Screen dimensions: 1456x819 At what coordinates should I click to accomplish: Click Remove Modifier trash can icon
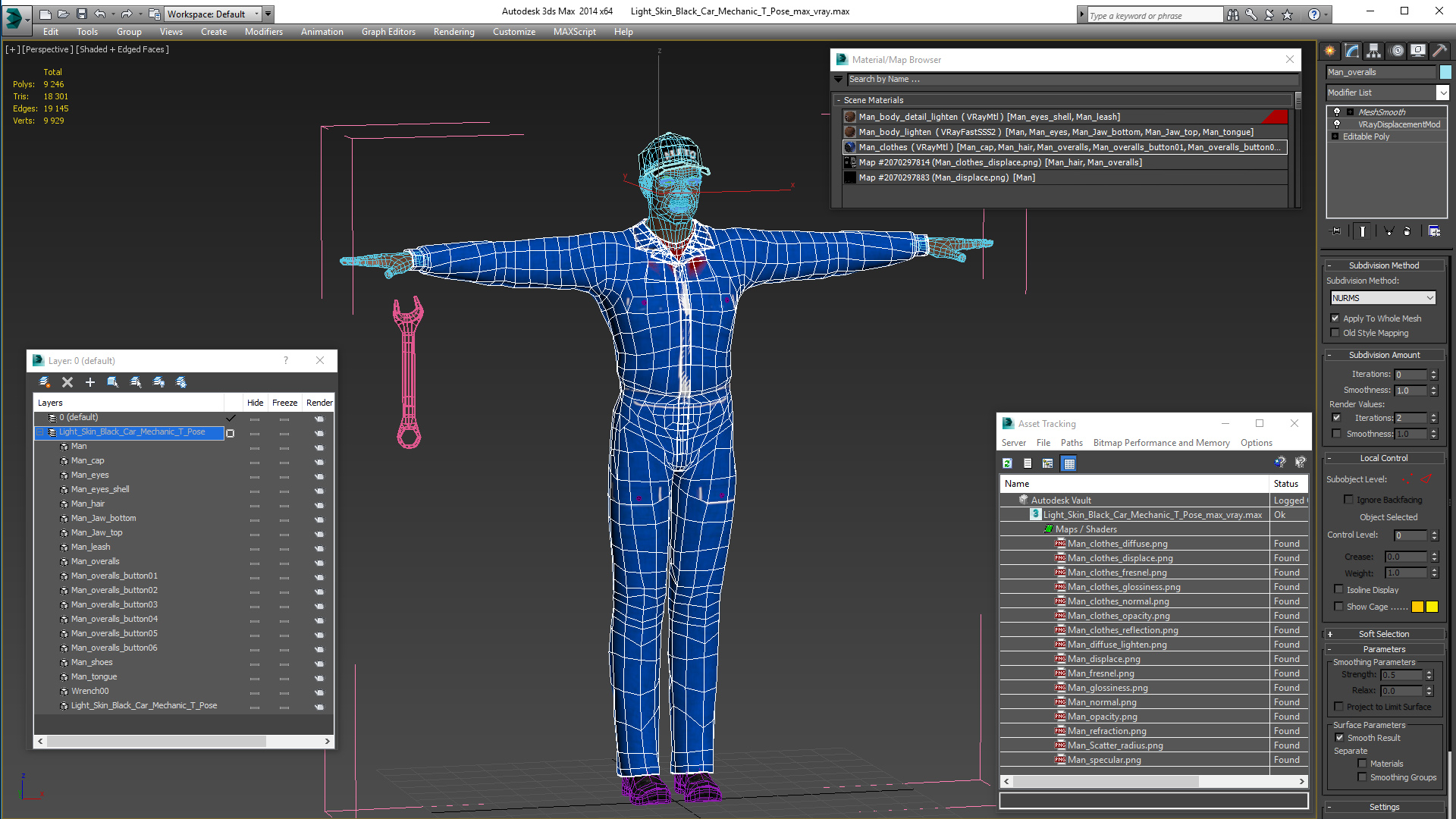click(1407, 231)
